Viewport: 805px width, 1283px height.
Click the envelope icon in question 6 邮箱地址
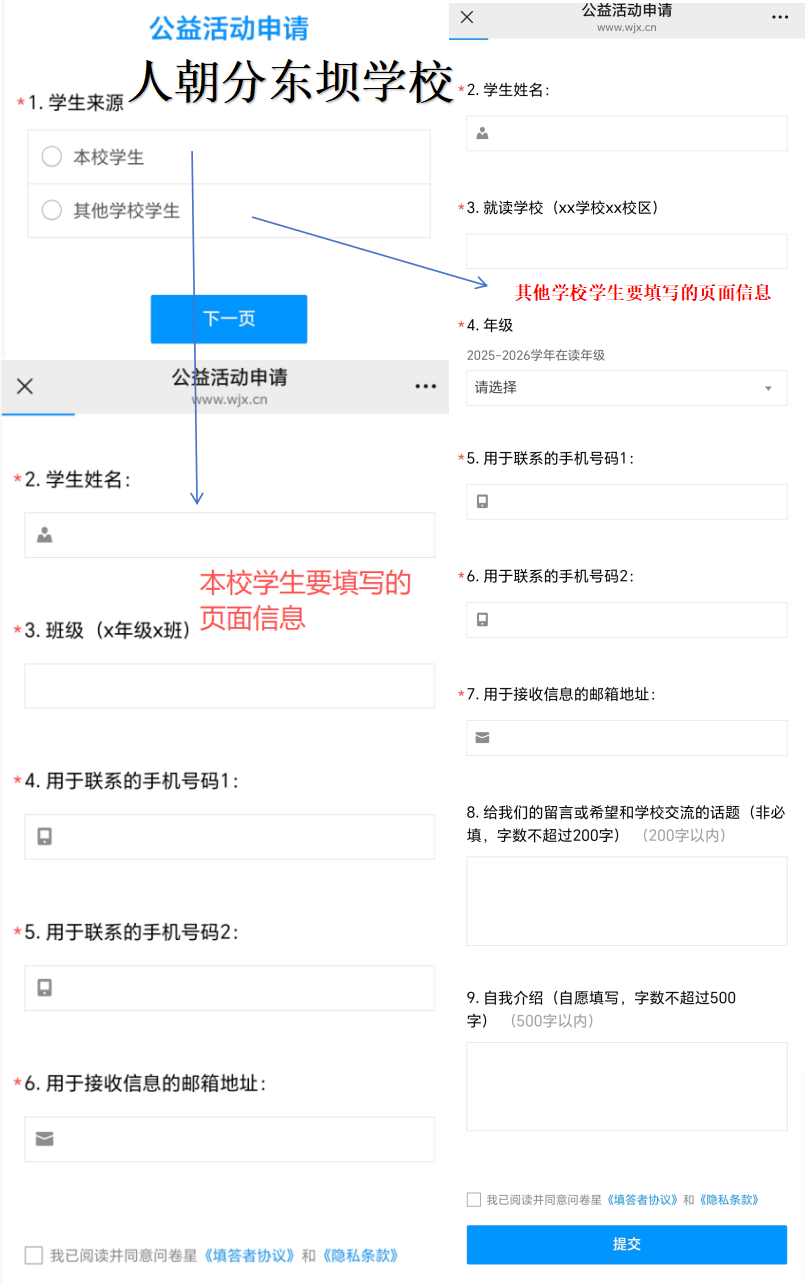point(44,1139)
